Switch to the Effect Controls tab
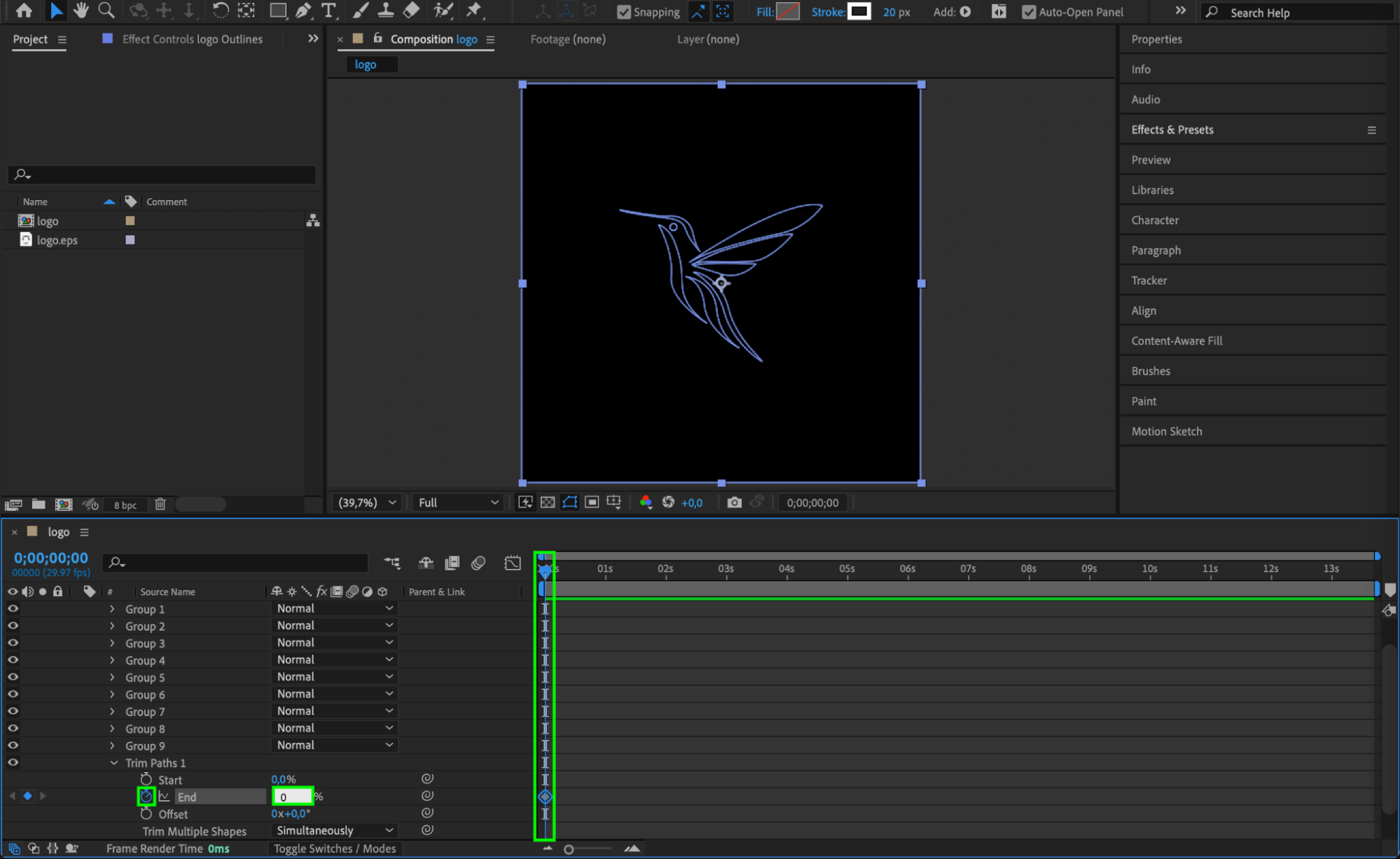 pyautogui.click(x=192, y=39)
